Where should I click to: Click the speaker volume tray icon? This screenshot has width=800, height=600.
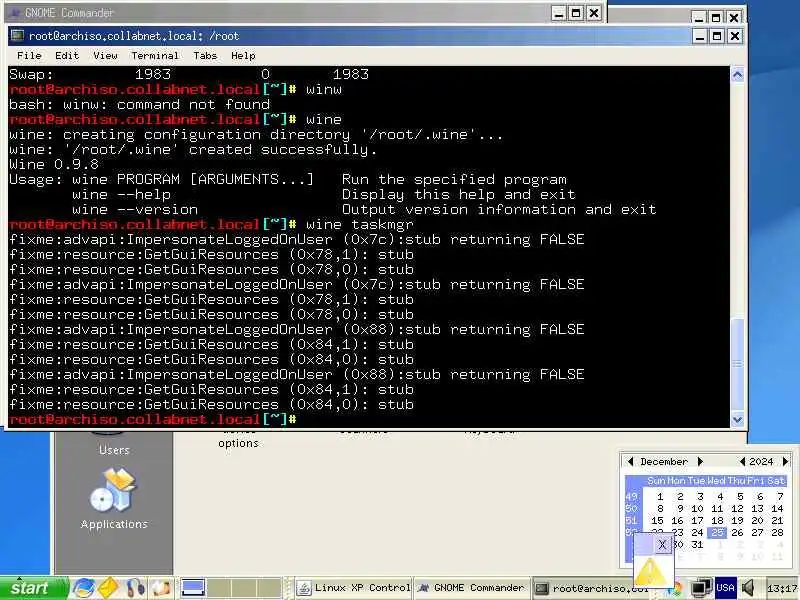(x=748, y=588)
